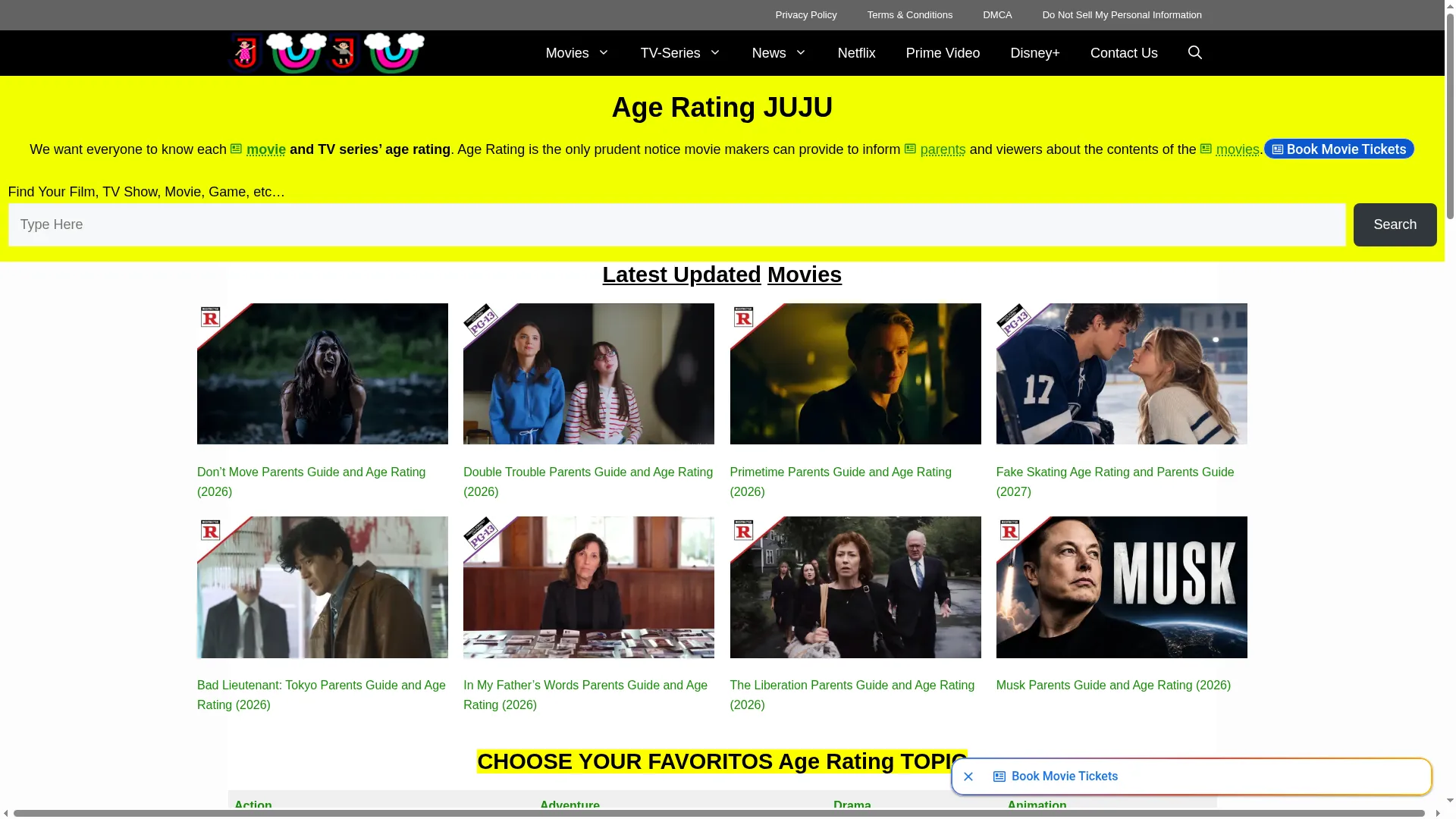
Task: Open the Prime Video menu item
Action: click(943, 53)
